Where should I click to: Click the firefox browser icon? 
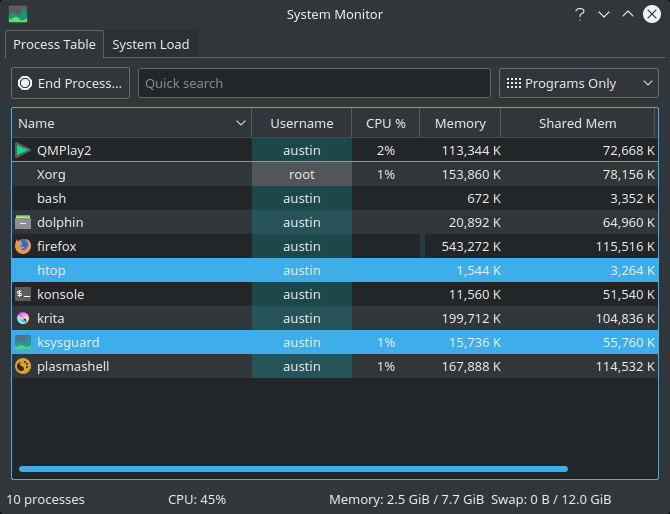pyautogui.click(x=23, y=246)
